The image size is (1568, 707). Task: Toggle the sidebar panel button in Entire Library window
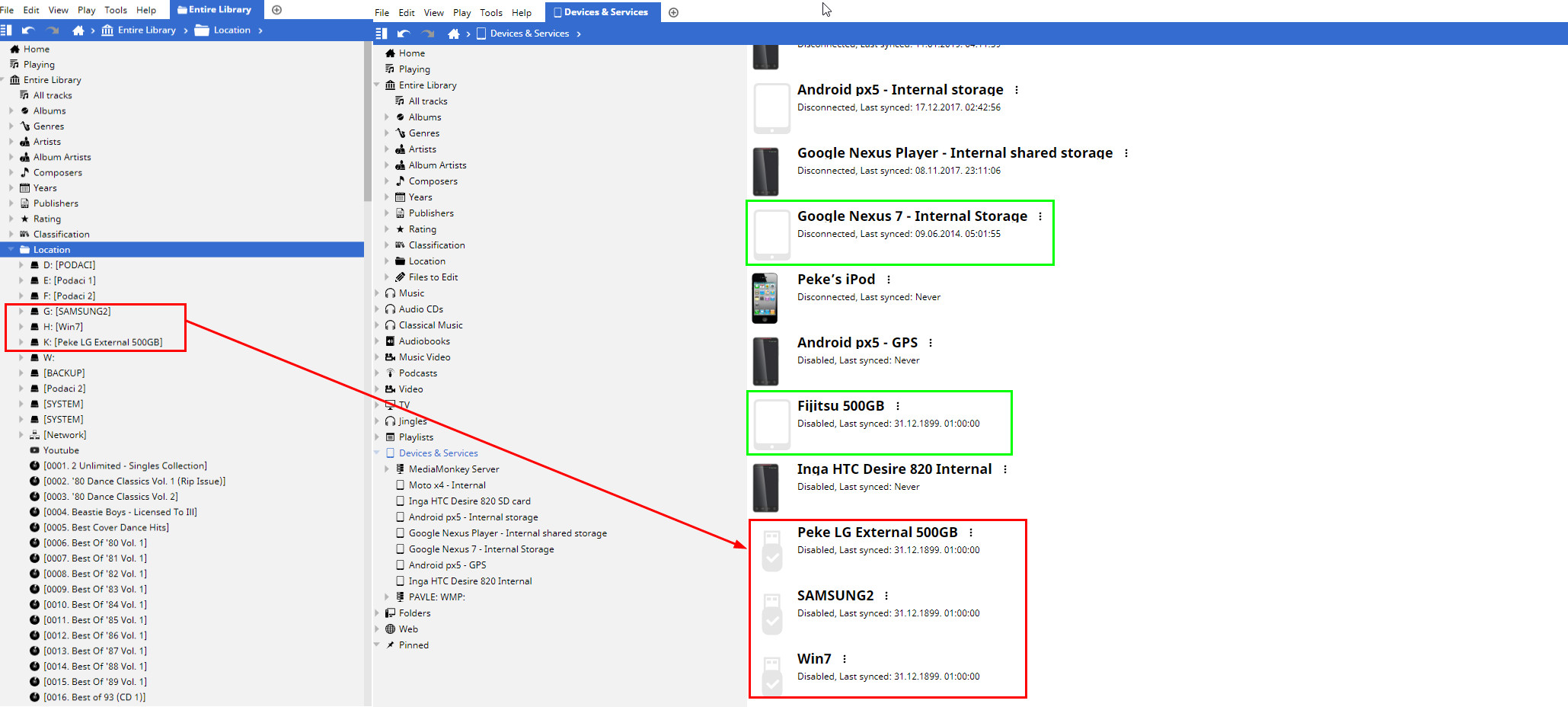pyautogui.click(x=6, y=30)
